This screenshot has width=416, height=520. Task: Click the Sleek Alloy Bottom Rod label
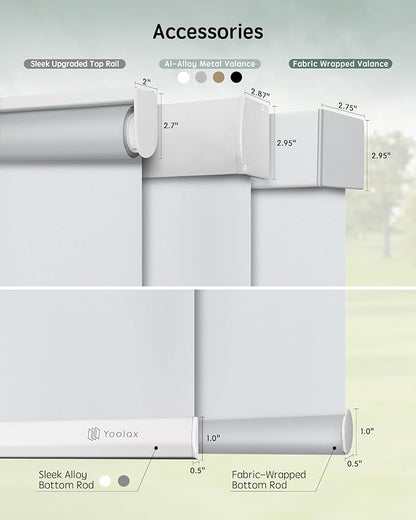point(66,480)
